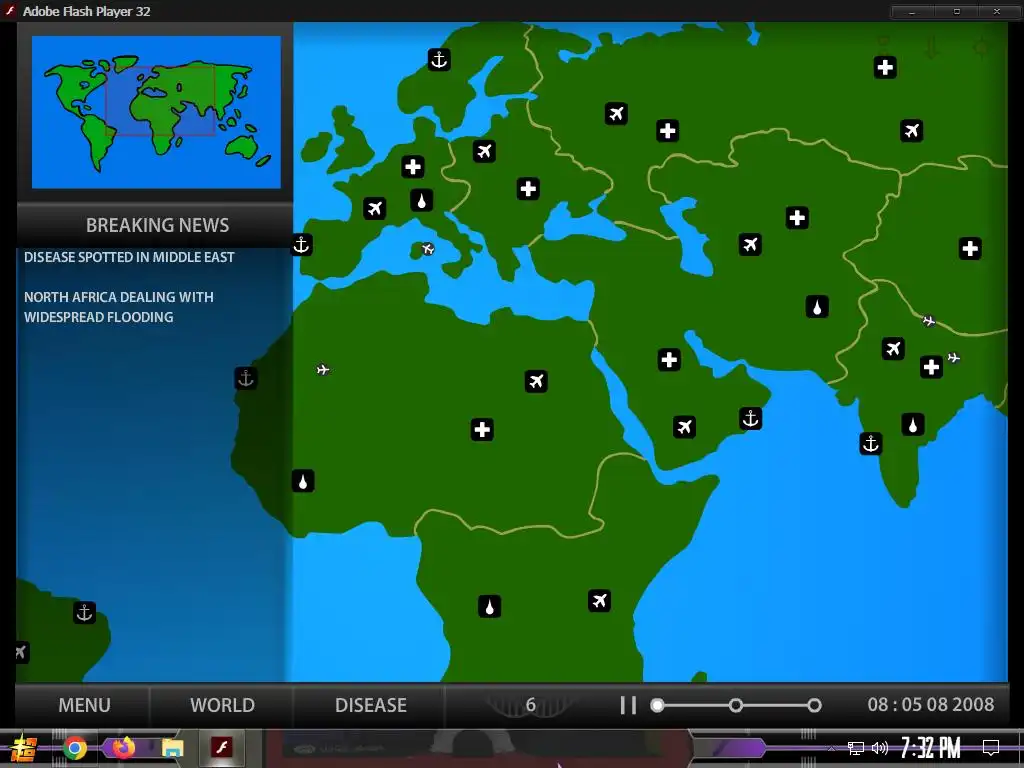Click the India seaport anchor icon
The height and width of the screenshot is (768, 1024).
871,444
